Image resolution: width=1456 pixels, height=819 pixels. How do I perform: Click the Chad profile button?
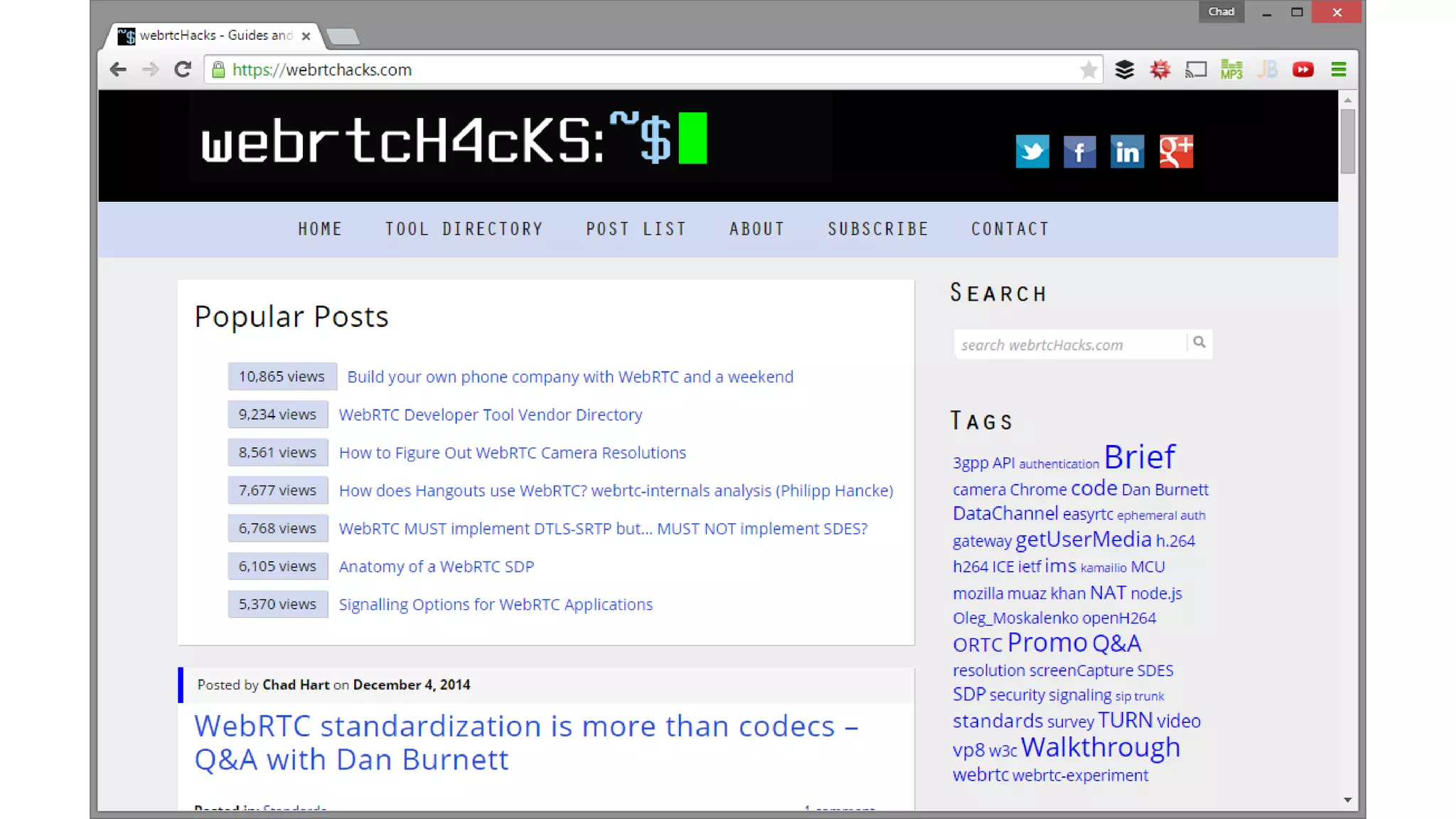pos(1221,11)
